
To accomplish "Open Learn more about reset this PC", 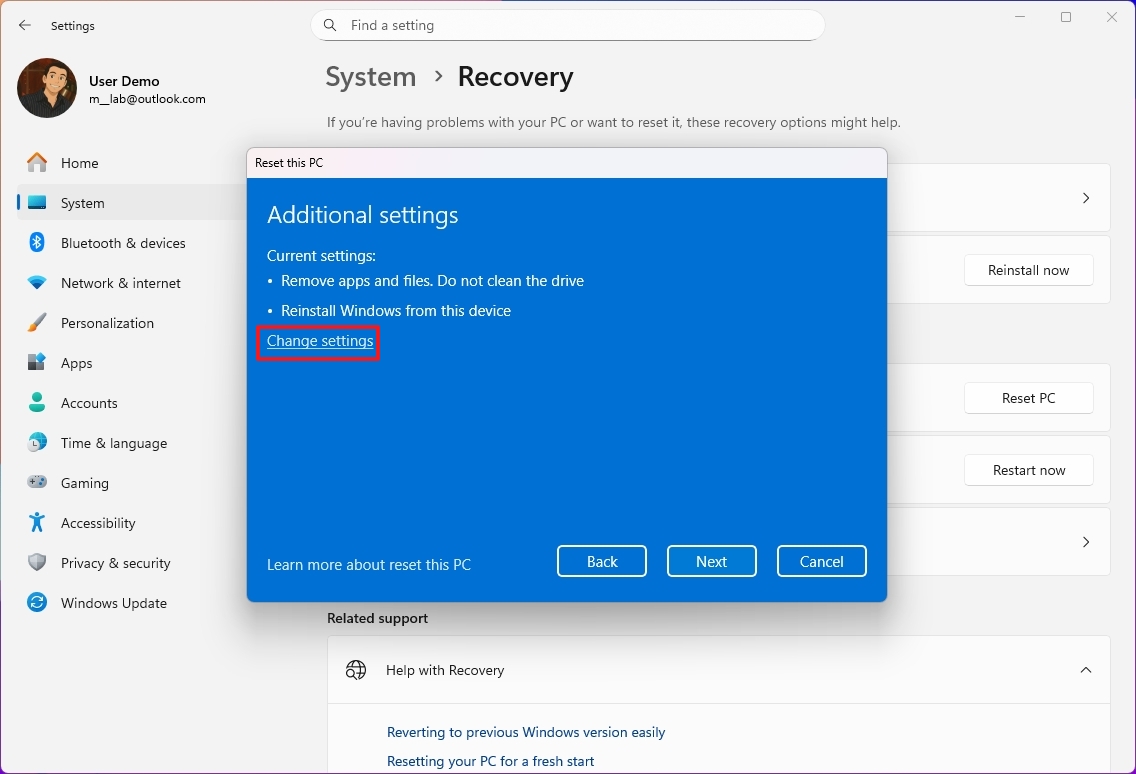I will point(368,565).
